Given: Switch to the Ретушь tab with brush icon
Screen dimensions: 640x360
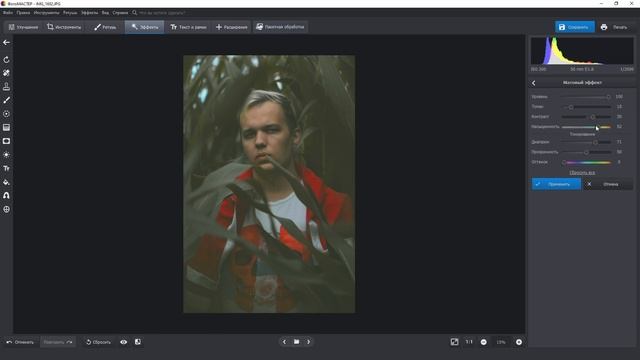Looking at the screenshot, I should click(105, 27).
